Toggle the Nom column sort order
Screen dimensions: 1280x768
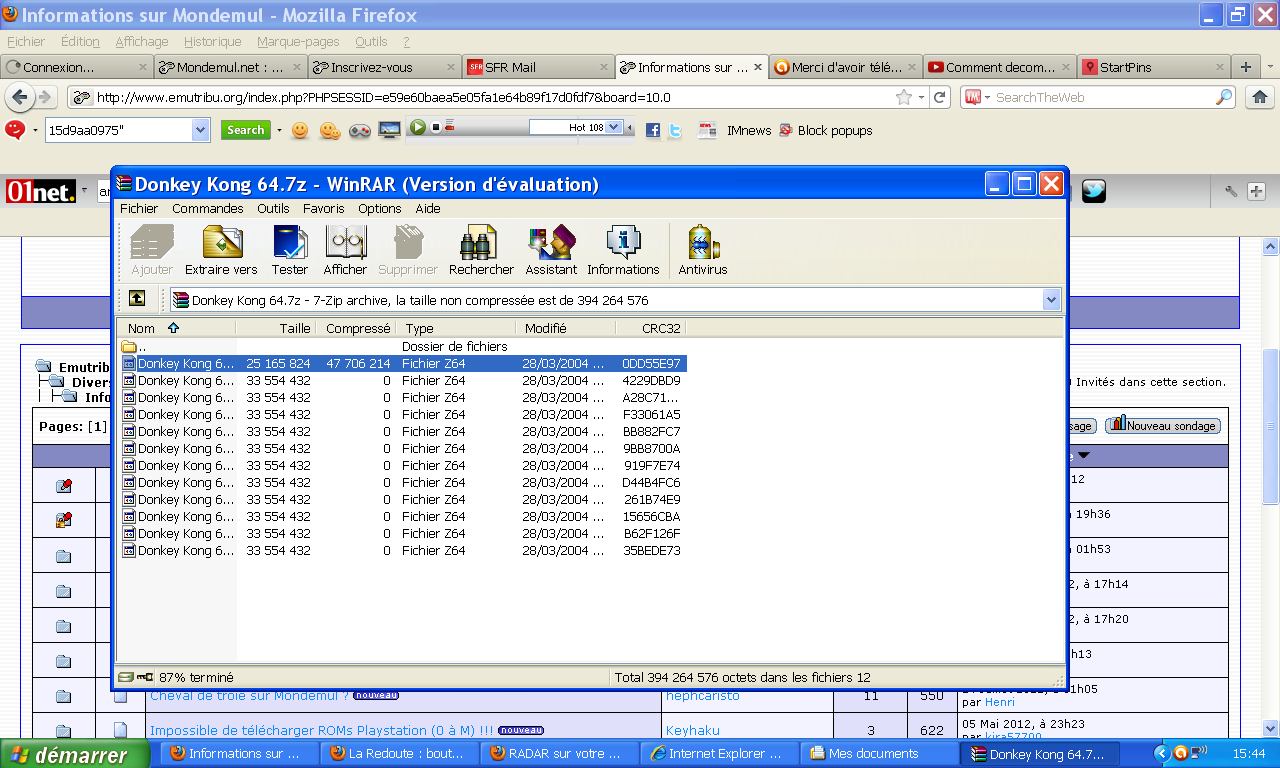[x=141, y=327]
